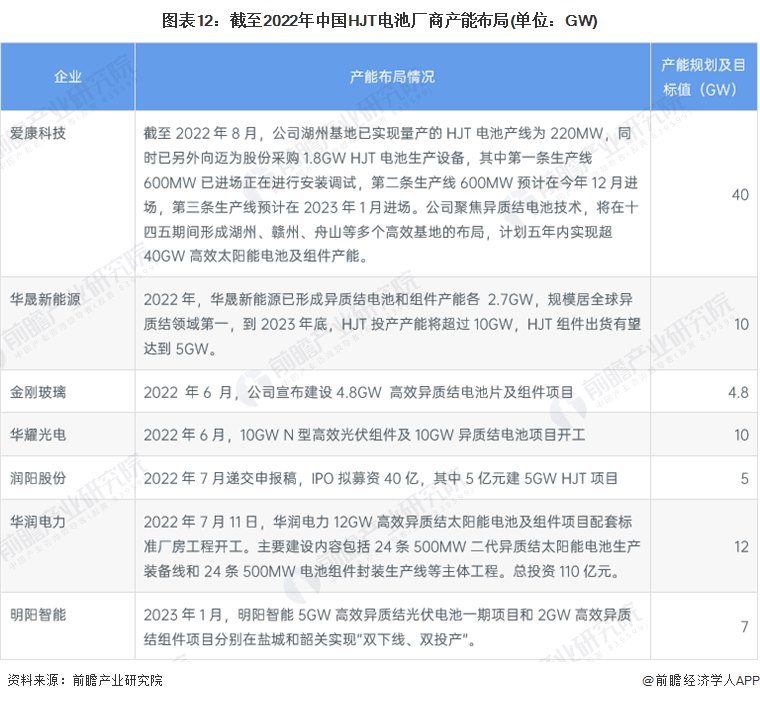Select the '产能规划及目标值（GW）' column header
This screenshot has width=760, height=701.
coord(704,77)
